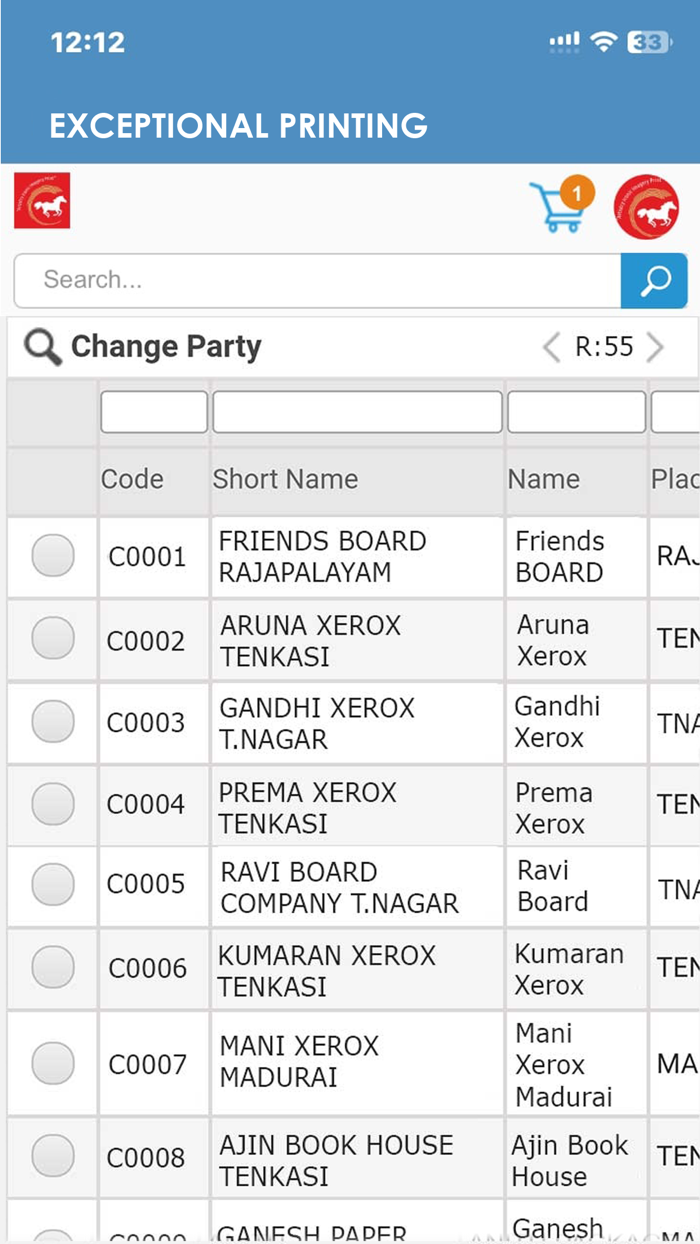Open the round horse profile avatar
This screenshot has width=700, height=1244.
pyautogui.click(x=646, y=207)
